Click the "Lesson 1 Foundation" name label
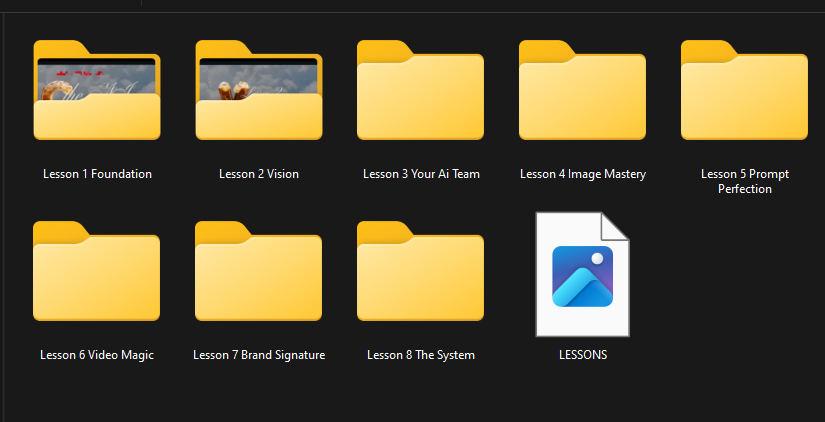The image size is (825, 422). click(x=97, y=174)
